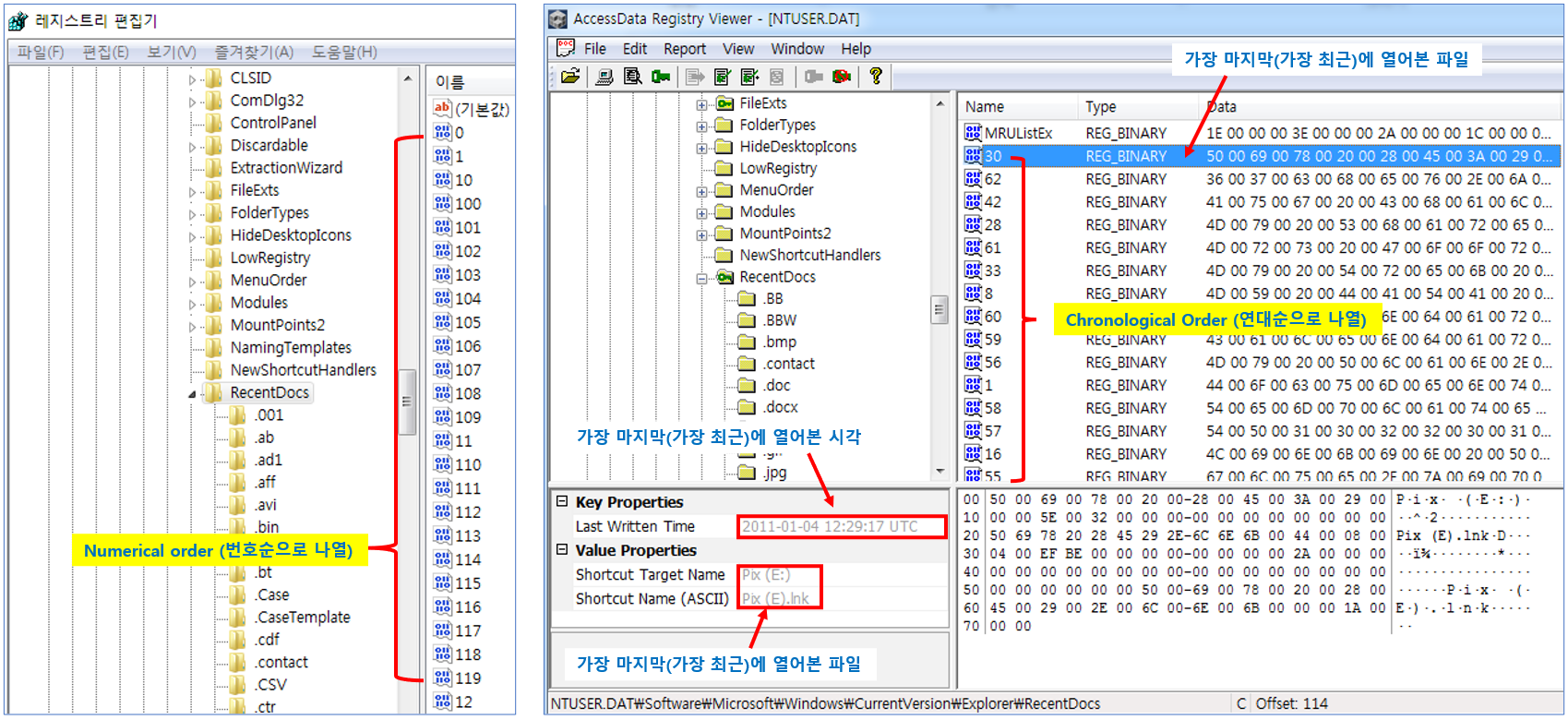Open the Report menu in Registry Viewer
Viewport: 1568px width, 720px height.
pyautogui.click(x=685, y=49)
